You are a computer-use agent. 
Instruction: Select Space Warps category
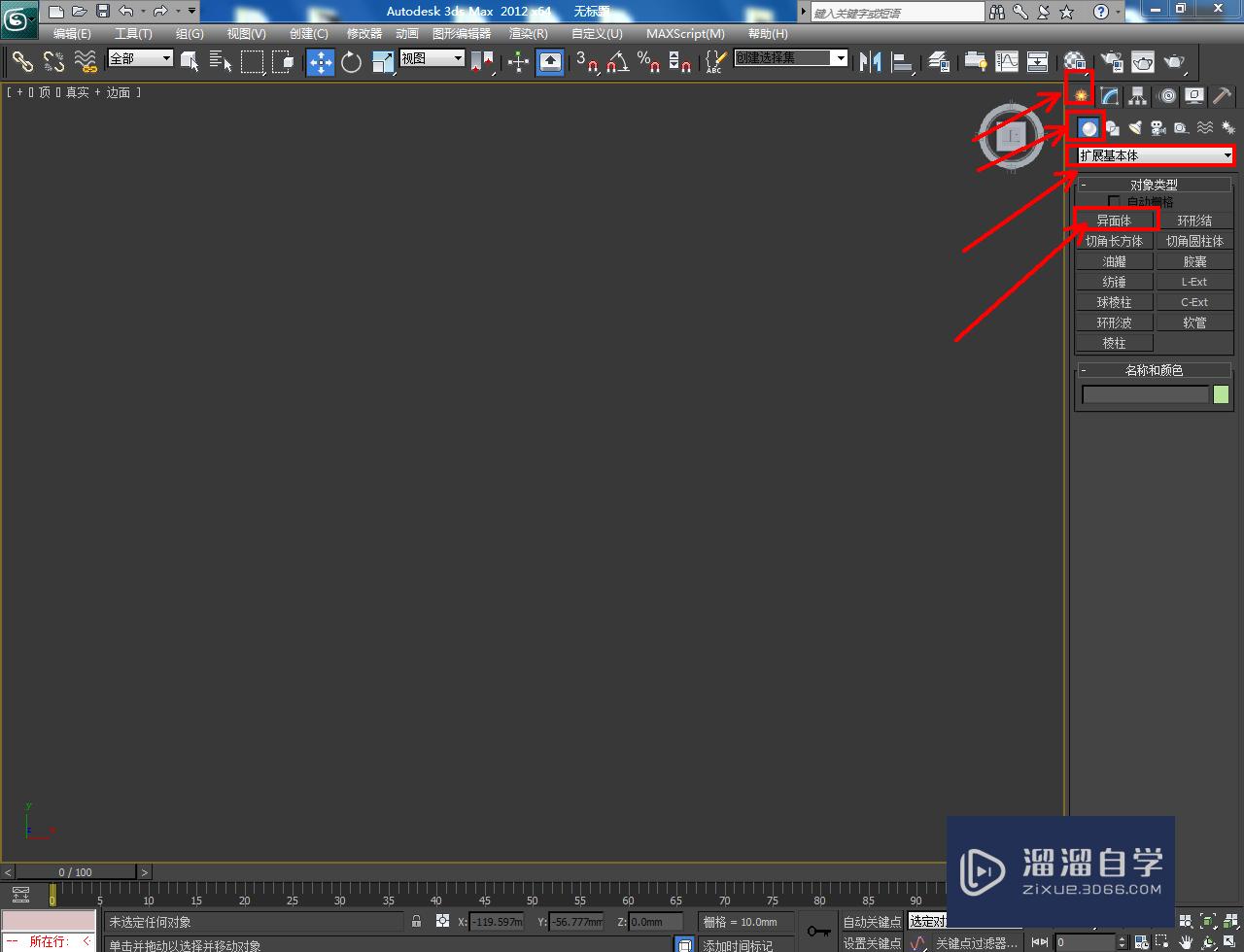(x=1205, y=127)
